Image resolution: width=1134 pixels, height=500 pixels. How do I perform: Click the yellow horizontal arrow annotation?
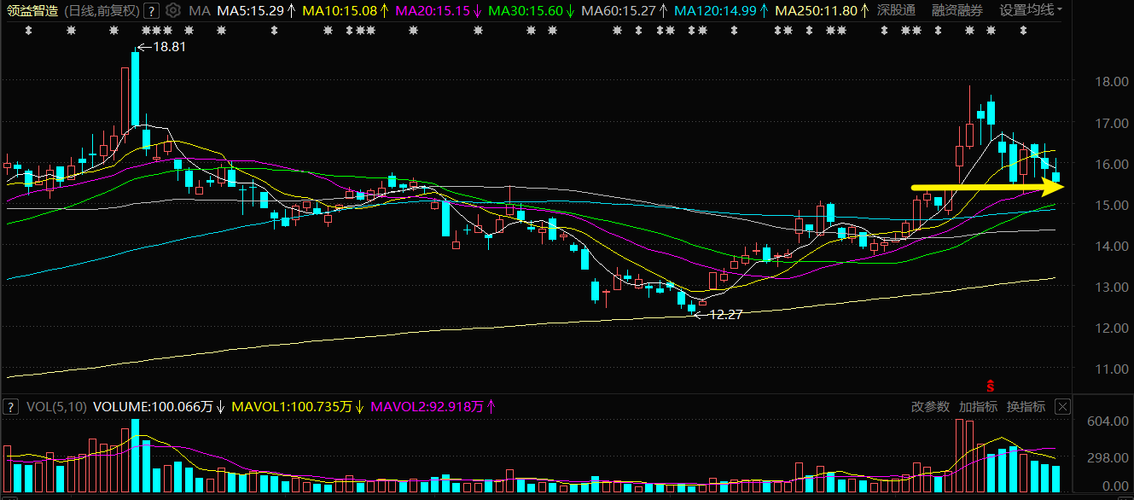(988, 187)
